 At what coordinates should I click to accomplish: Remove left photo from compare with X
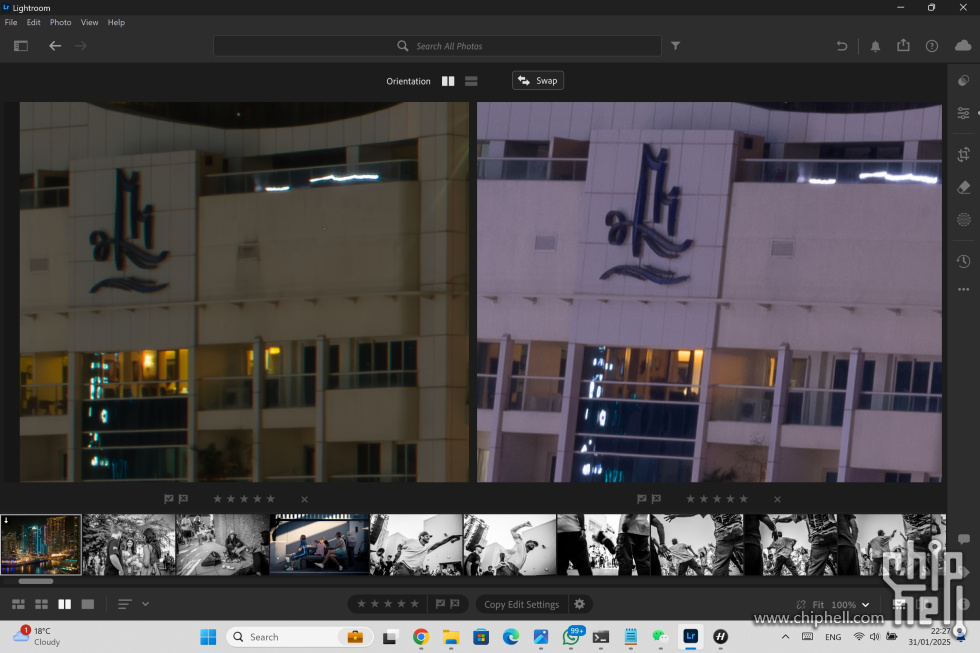[x=304, y=499]
